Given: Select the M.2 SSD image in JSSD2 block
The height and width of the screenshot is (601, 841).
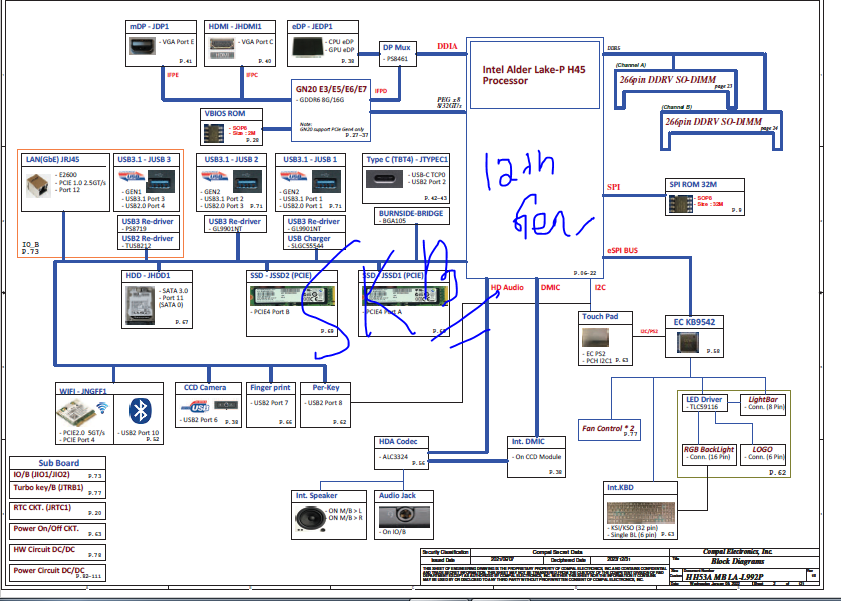Looking at the screenshot, I should [292, 296].
